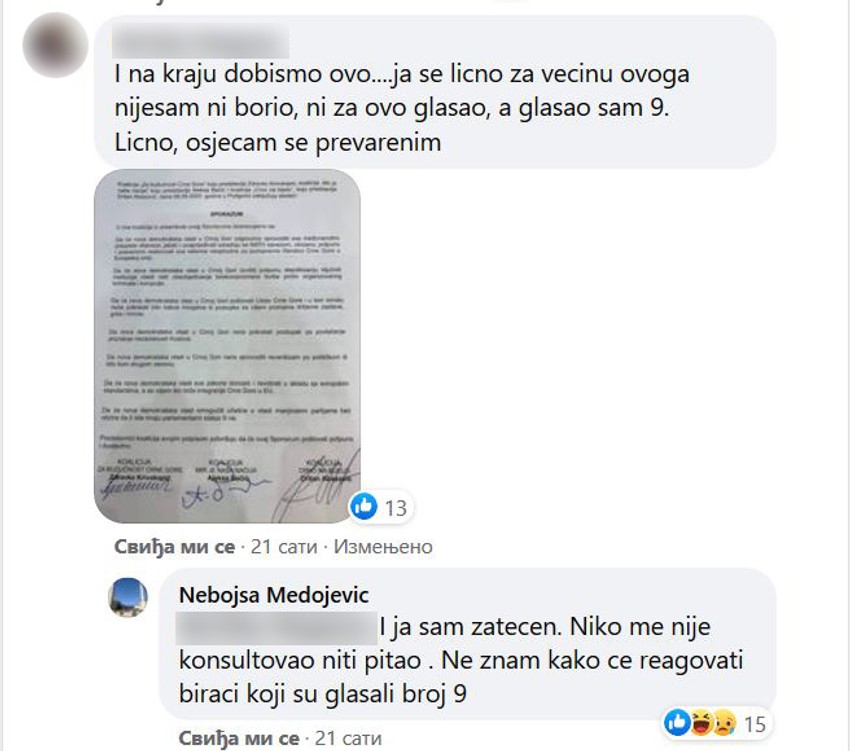Viewport: 850px width, 751px height.
Task: Click the sad reaction emoji on reply
Action: click(725, 723)
